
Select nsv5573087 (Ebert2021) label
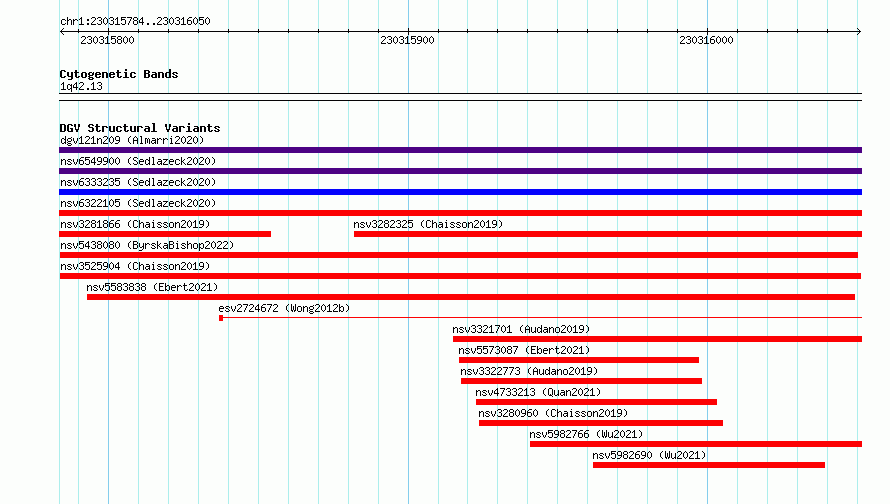[x=524, y=350]
